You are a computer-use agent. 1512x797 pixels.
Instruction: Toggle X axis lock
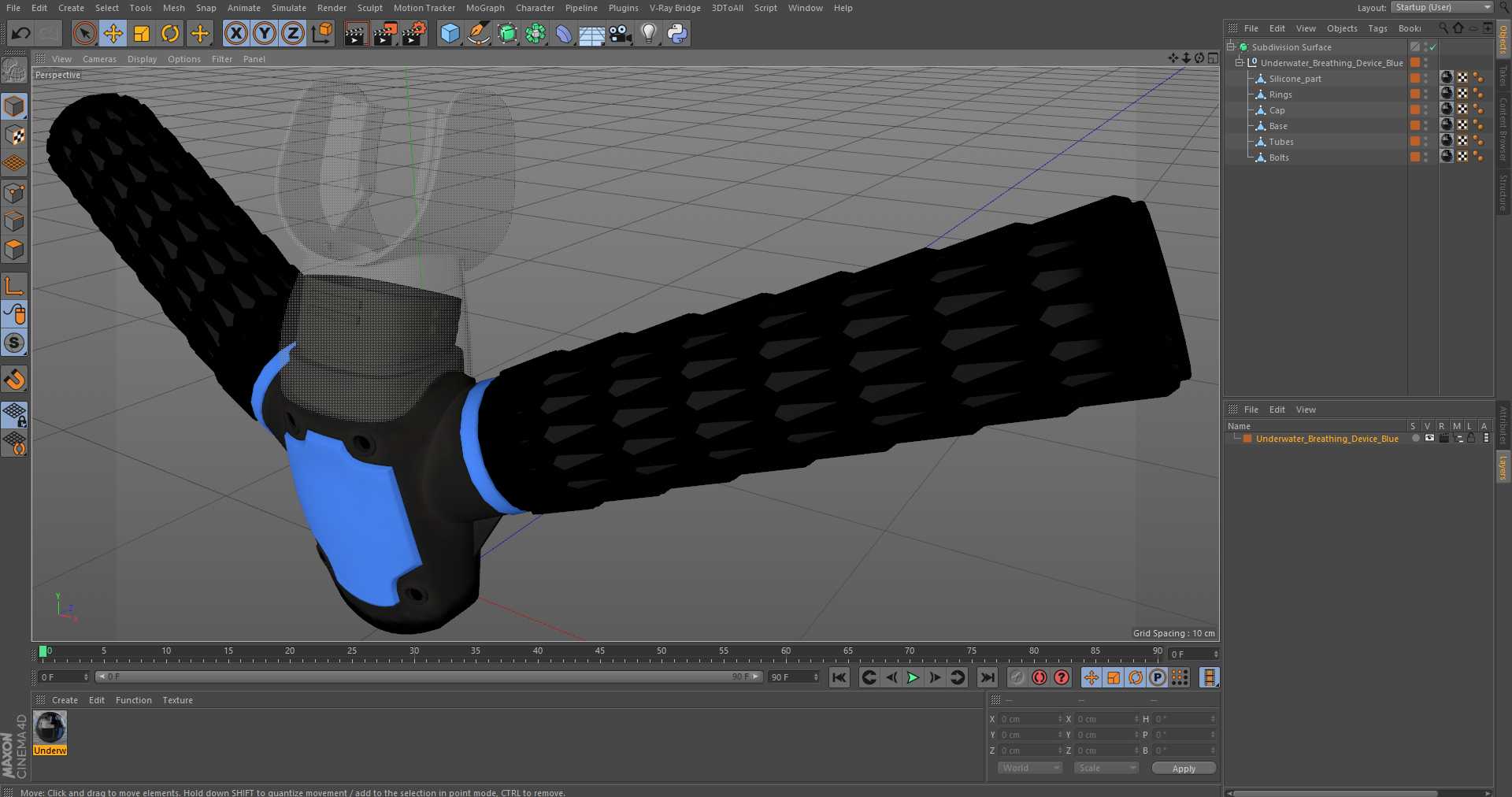235,33
